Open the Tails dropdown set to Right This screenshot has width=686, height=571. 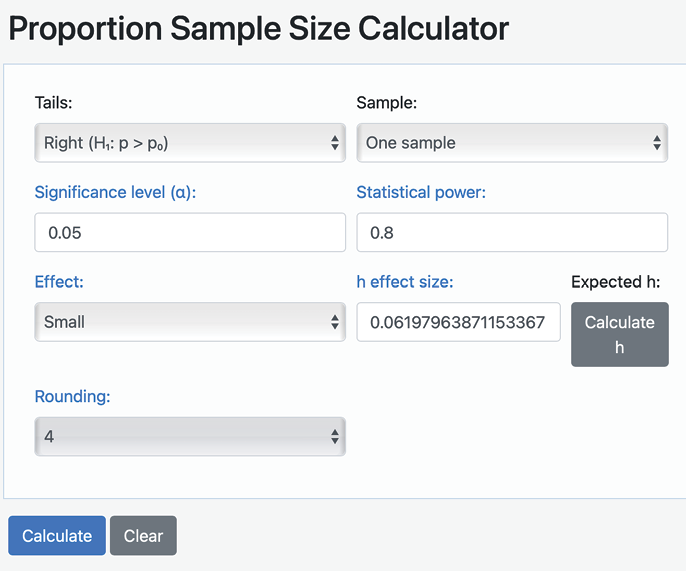[189, 143]
